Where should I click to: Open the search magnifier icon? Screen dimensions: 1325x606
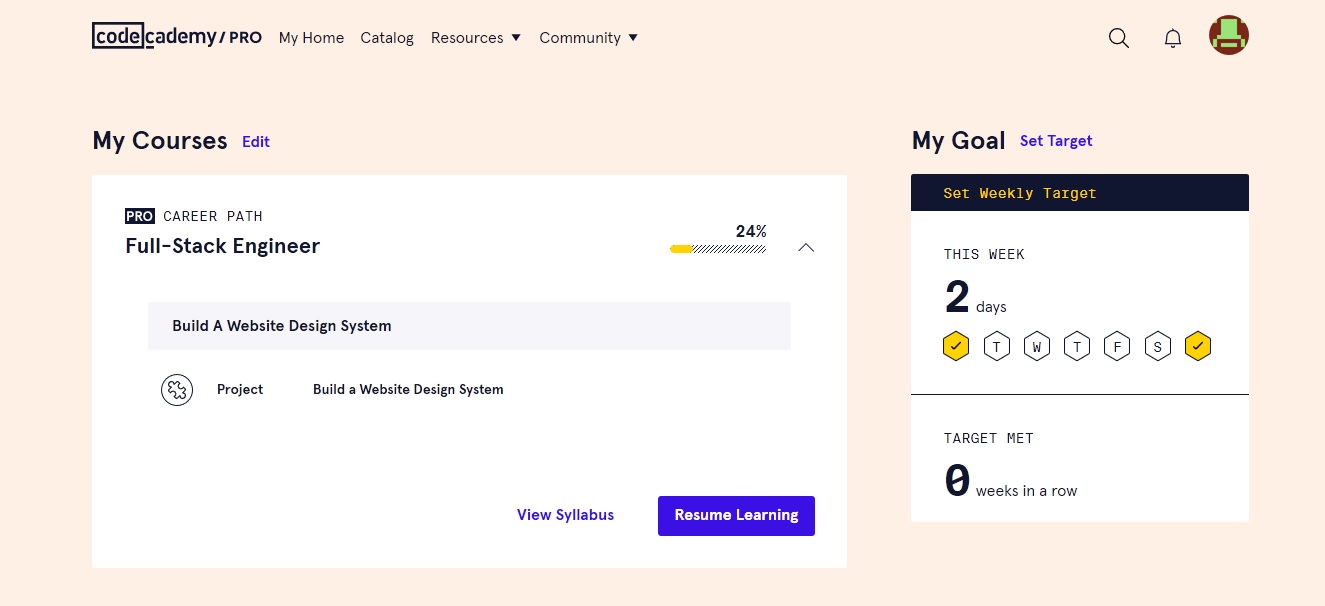coord(1119,38)
